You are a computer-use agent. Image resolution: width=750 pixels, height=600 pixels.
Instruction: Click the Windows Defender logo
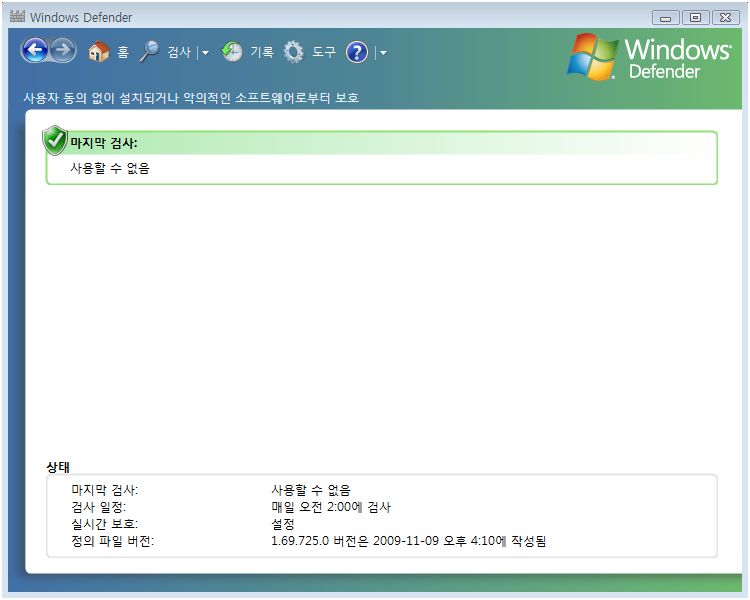[649, 57]
